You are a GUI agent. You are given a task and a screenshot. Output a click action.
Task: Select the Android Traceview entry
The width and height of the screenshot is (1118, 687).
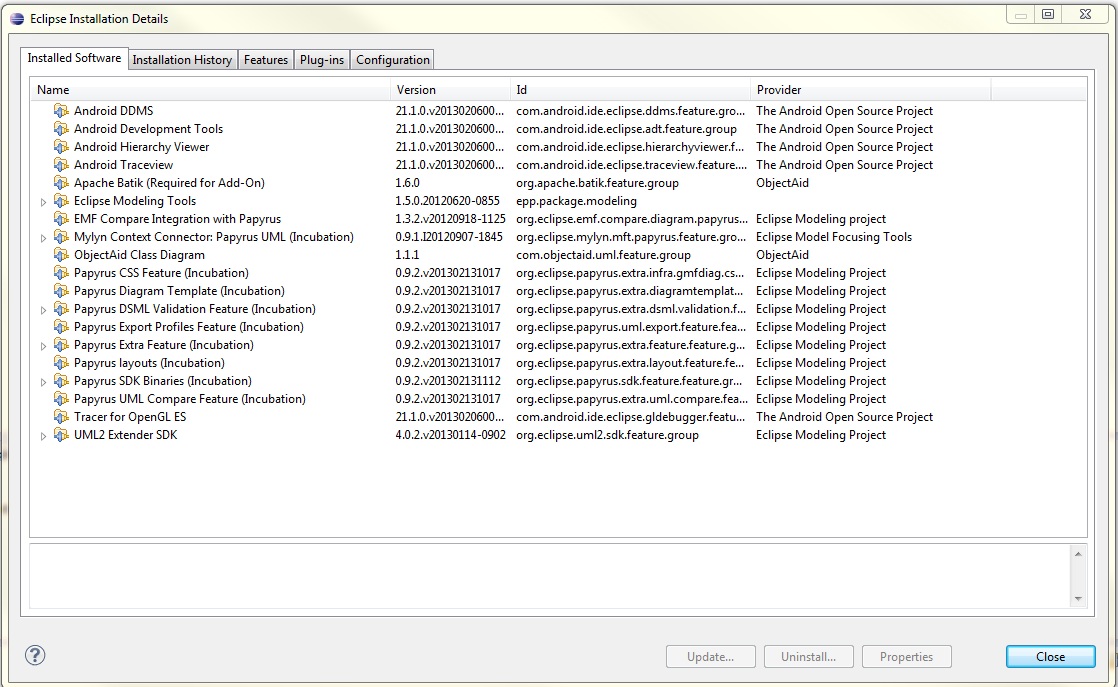[558, 165]
